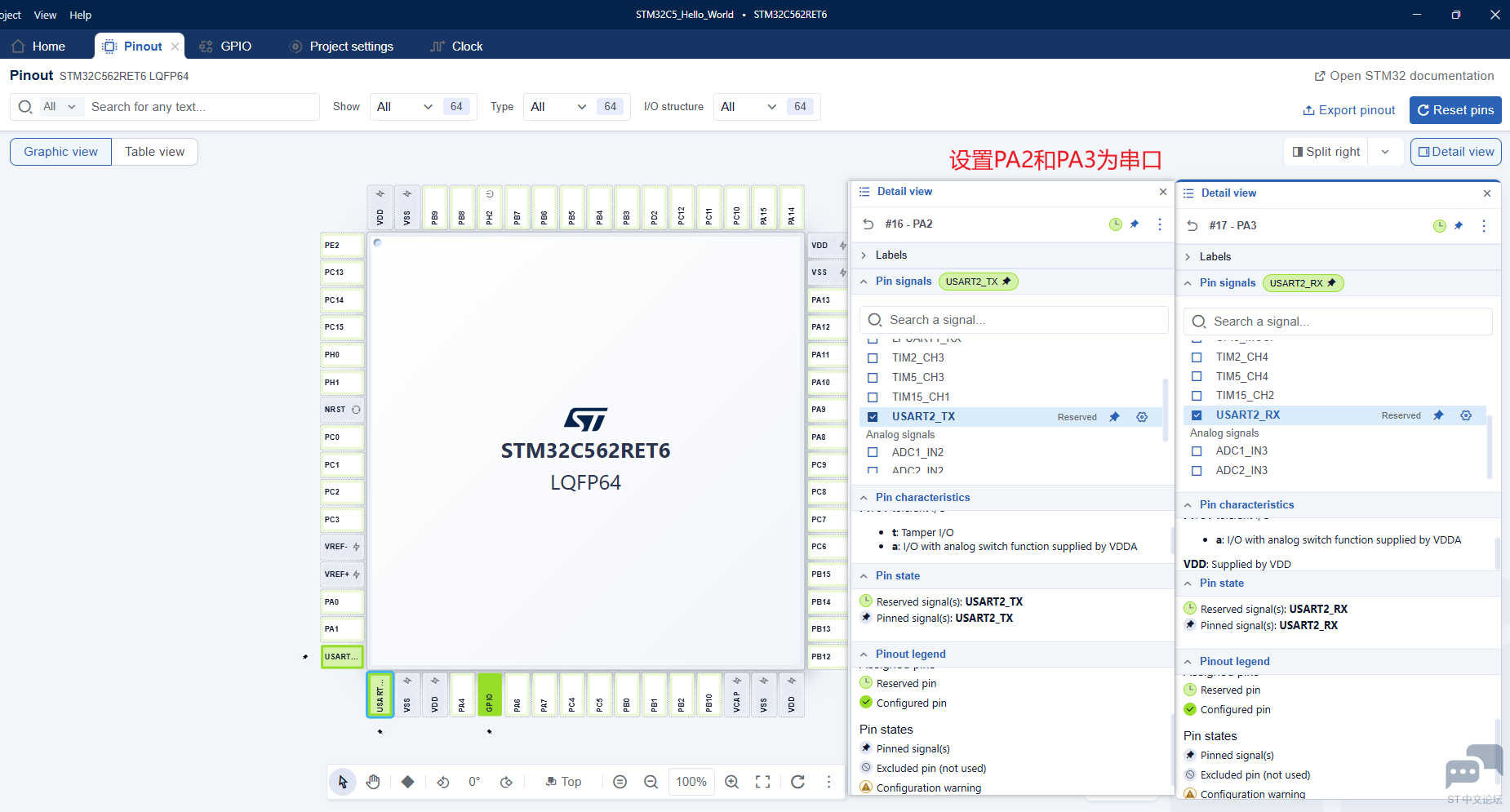The height and width of the screenshot is (812, 1510).
Task: Focus the PA2 Search a signal field
Action: click(1014, 320)
